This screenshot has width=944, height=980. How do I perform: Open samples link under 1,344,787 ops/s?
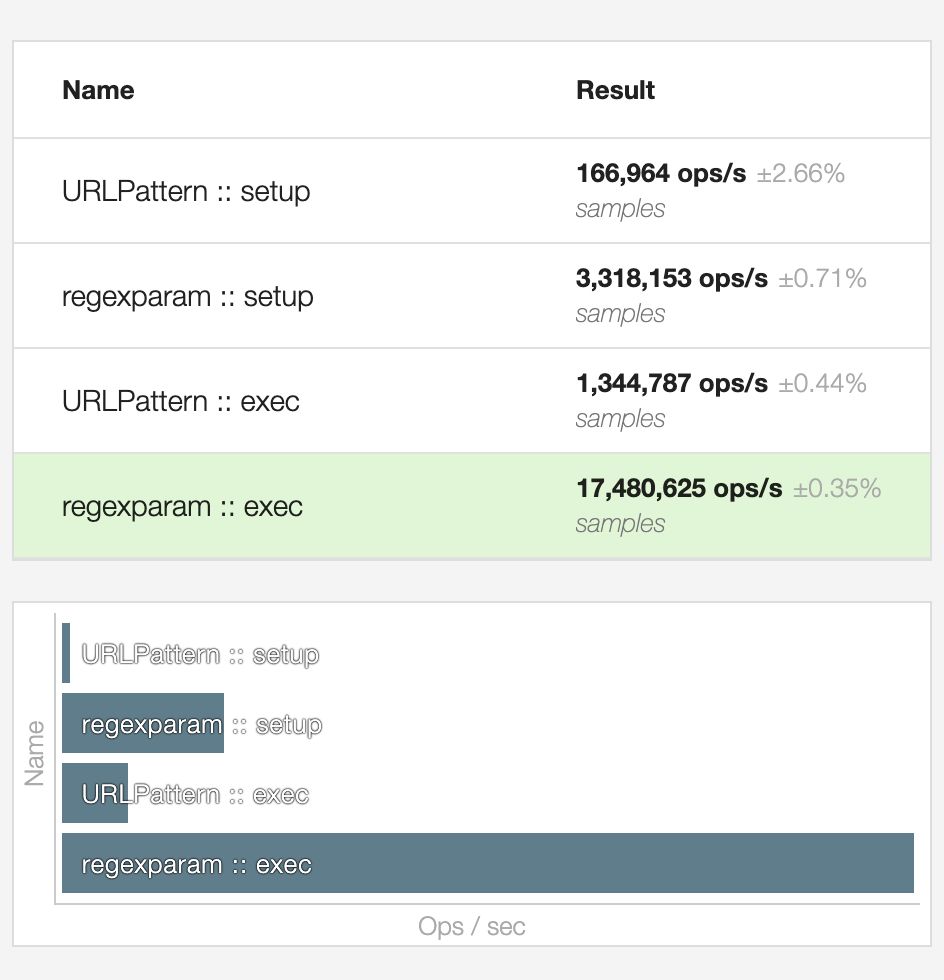[x=620, y=419]
